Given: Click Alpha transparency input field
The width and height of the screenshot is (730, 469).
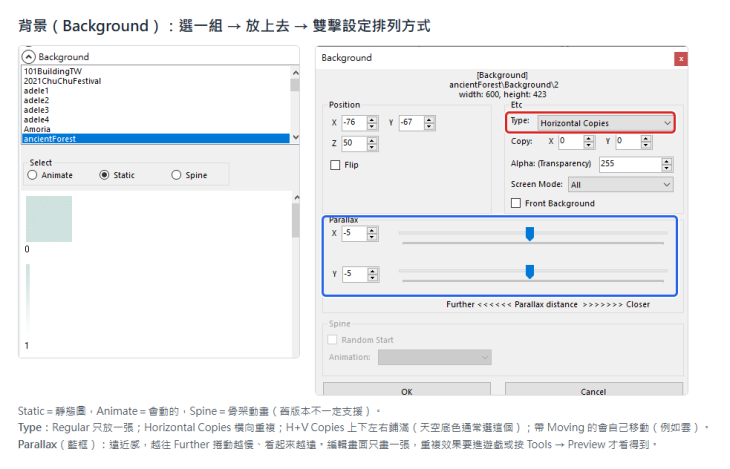Looking at the screenshot, I should [x=630, y=164].
